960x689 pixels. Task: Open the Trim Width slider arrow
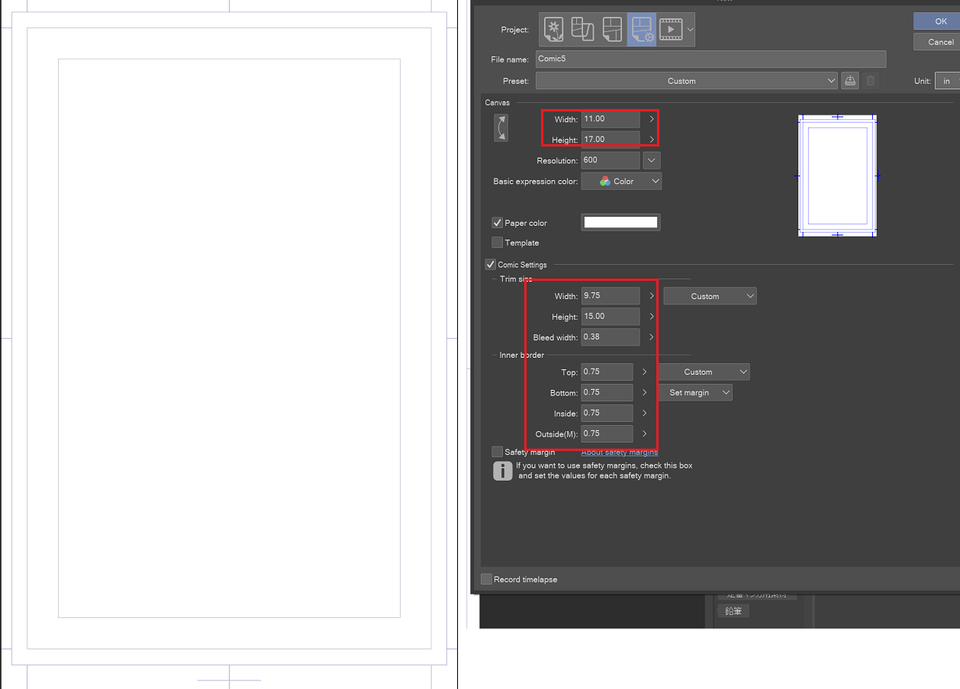tap(651, 296)
